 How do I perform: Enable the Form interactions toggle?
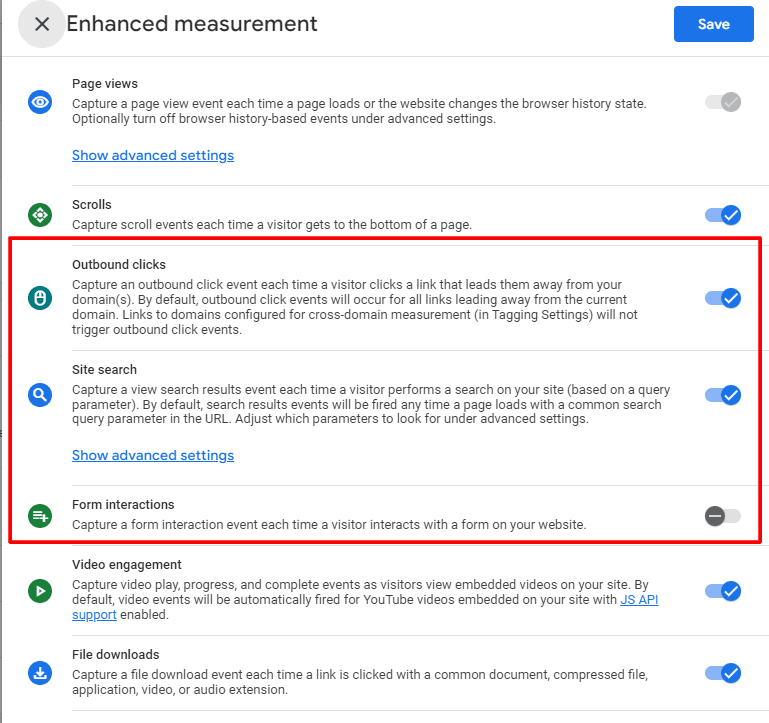tap(723, 516)
